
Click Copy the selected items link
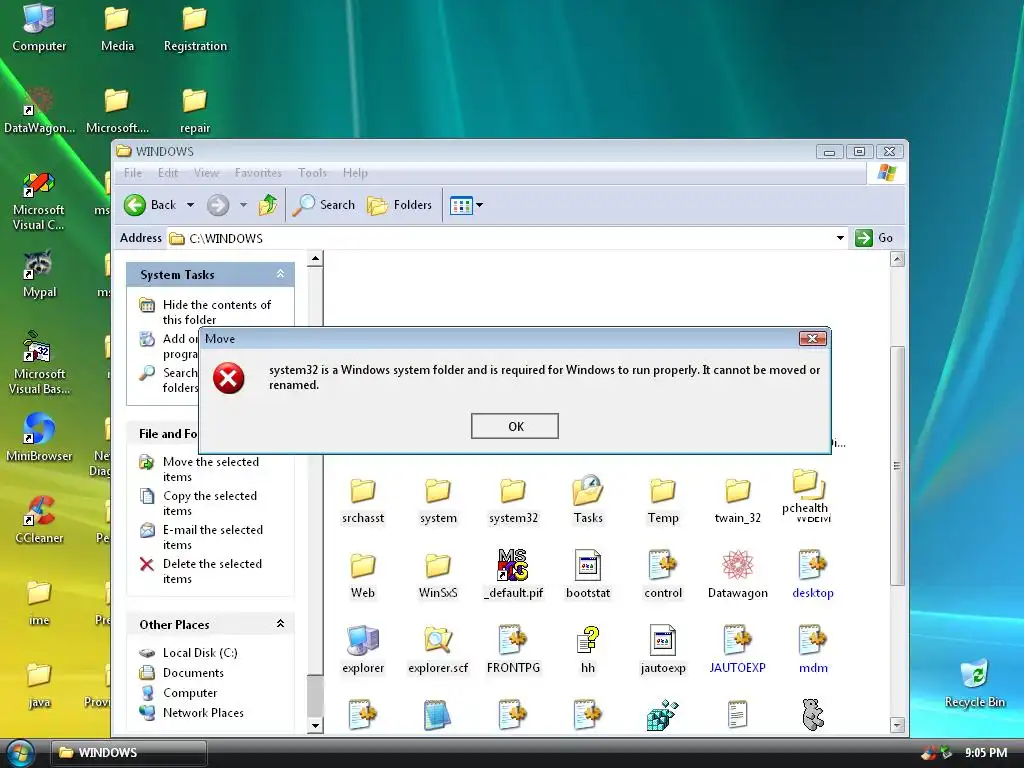(210, 503)
